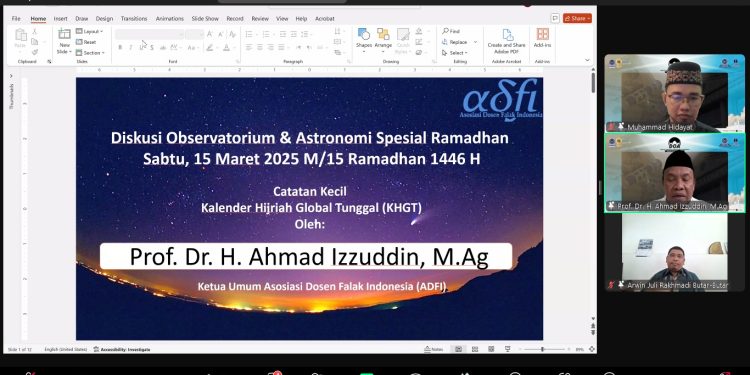Open the Notes pane from status bar

[434, 349]
